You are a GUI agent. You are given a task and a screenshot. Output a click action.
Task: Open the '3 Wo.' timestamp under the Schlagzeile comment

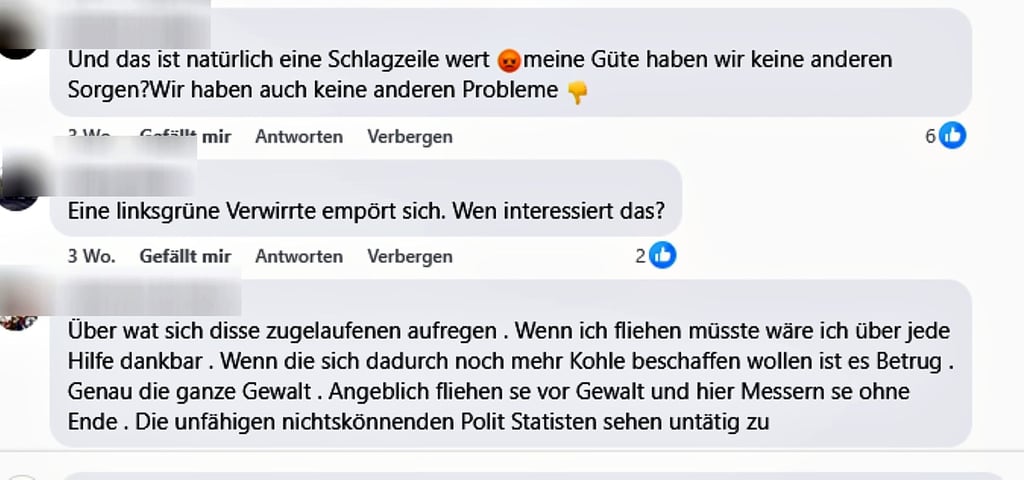[91, 137]
